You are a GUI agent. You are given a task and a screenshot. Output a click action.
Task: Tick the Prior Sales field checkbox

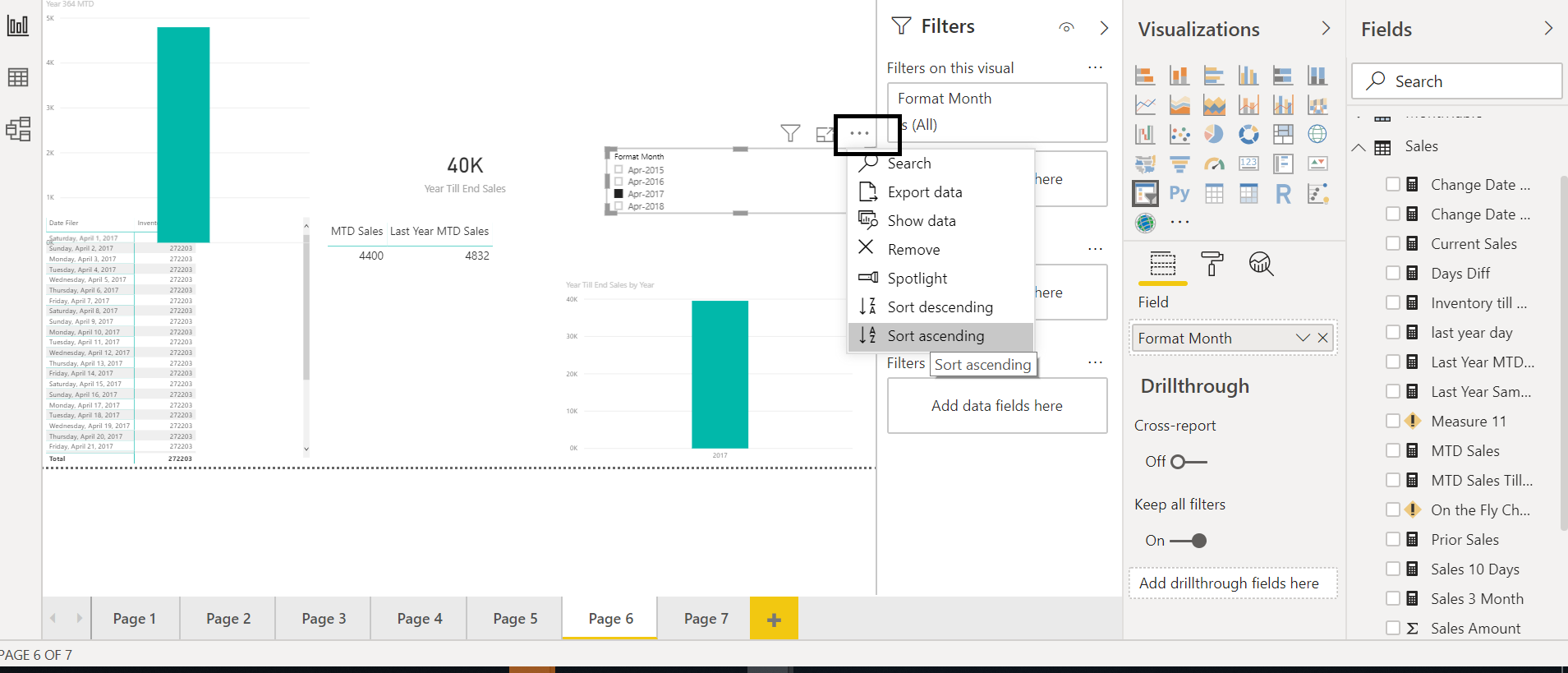click(1393, 539)
